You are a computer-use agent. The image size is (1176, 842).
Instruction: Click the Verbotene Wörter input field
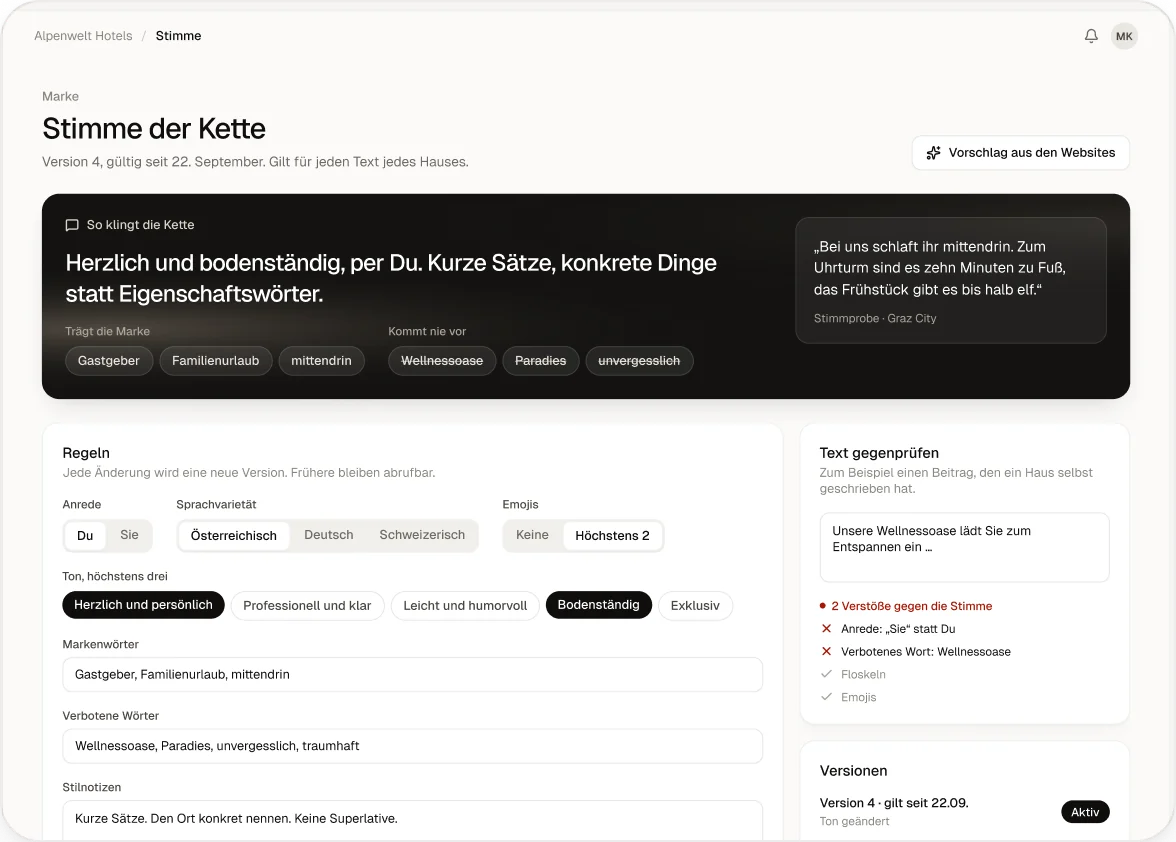pos(412,746)
